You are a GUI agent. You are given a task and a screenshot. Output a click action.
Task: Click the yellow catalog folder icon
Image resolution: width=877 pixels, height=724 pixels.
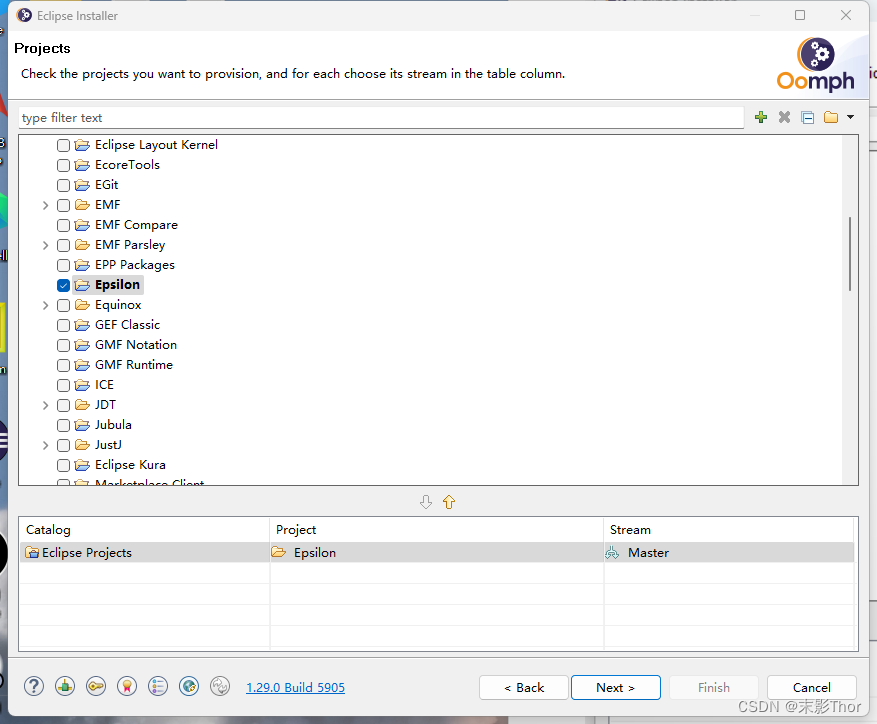pyautogui.click(x=831, y=117)
